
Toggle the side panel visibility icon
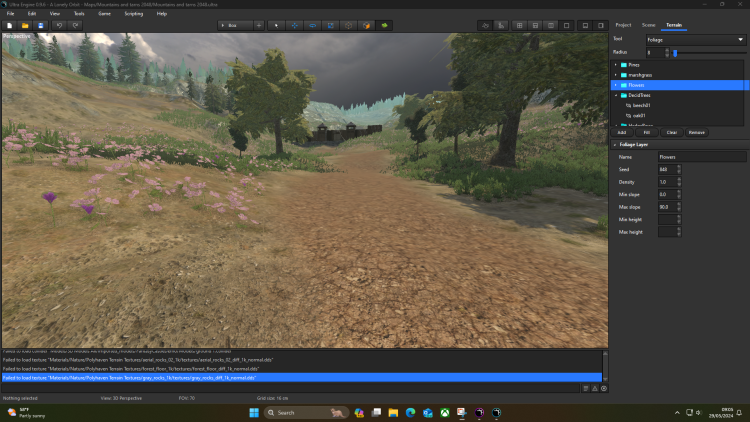pyautogui.click(x=601, y=25)
